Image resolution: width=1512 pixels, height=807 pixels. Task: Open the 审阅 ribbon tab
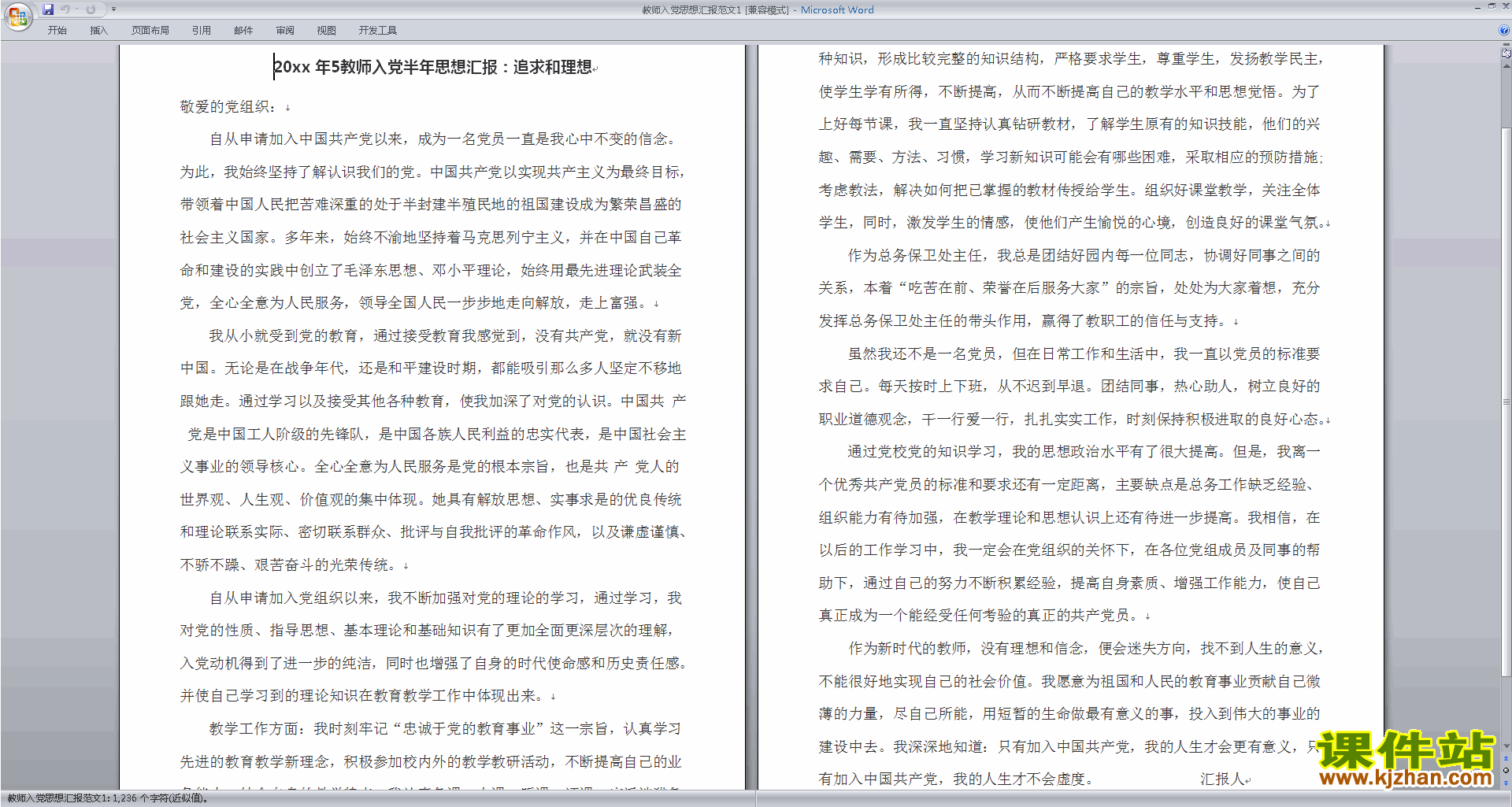pos(285,31)
